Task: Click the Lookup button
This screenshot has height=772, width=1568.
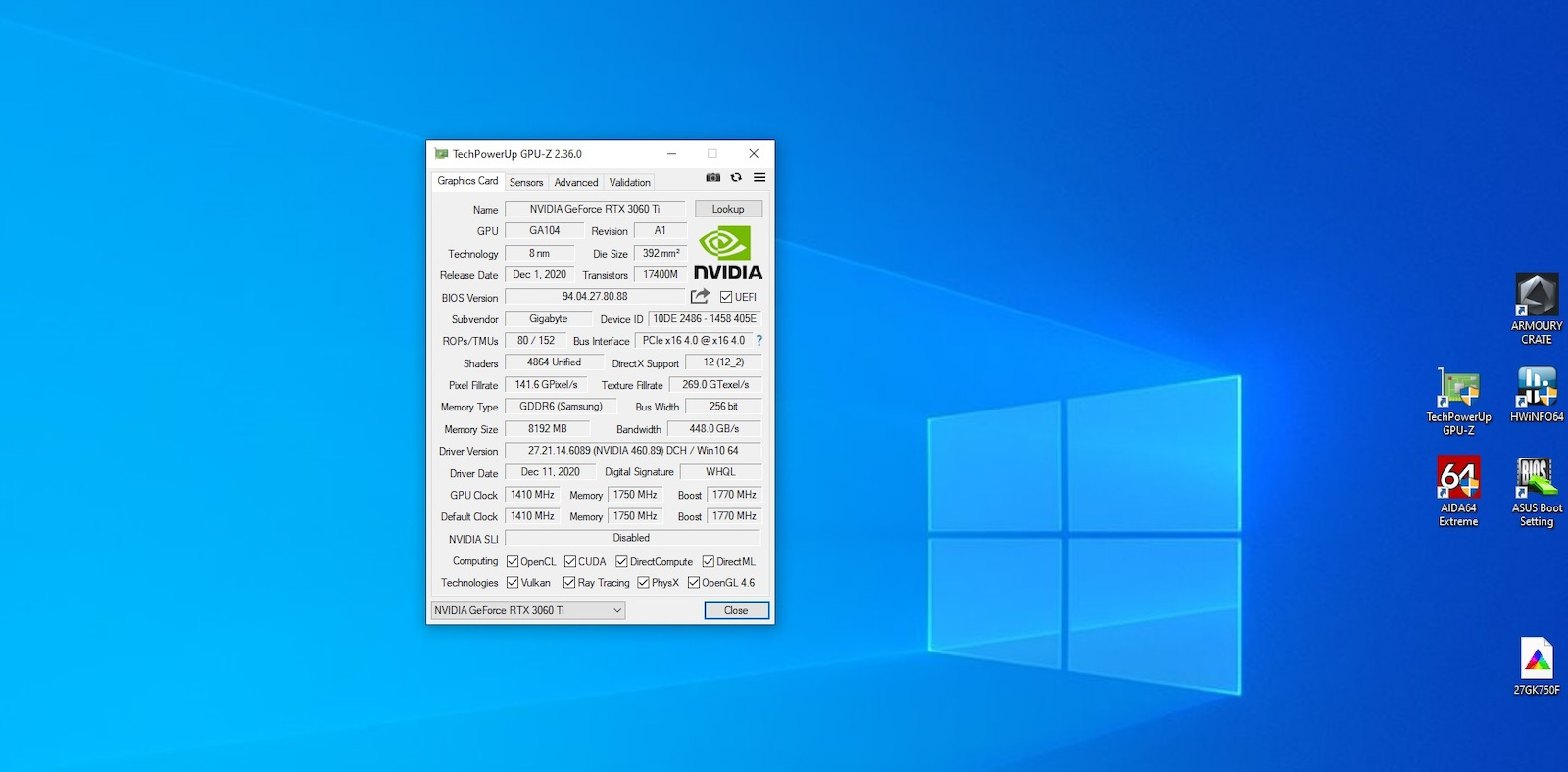Action: [x=728, y=209]
